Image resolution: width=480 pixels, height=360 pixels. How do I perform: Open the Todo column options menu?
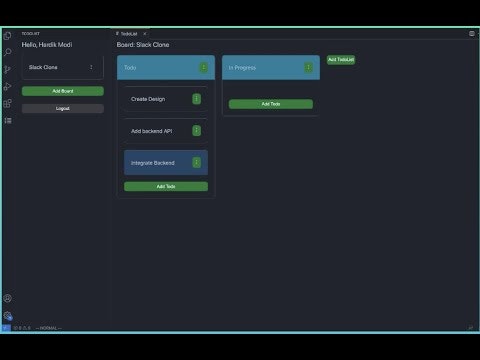click(x=203, y=68)
